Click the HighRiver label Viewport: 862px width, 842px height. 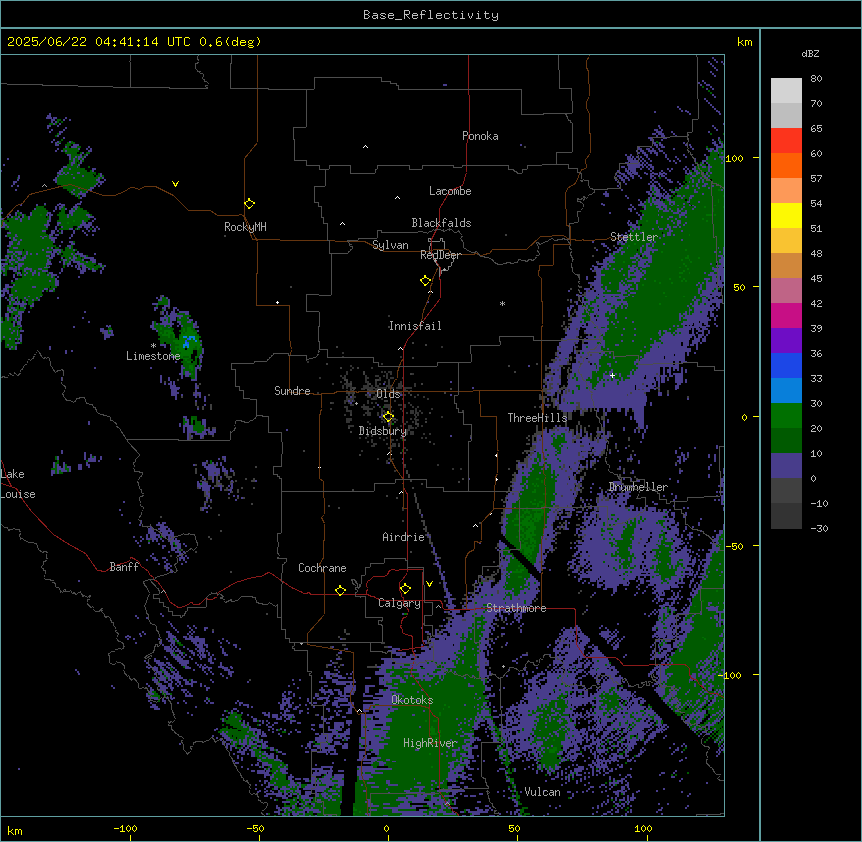(x=430, y=743)
